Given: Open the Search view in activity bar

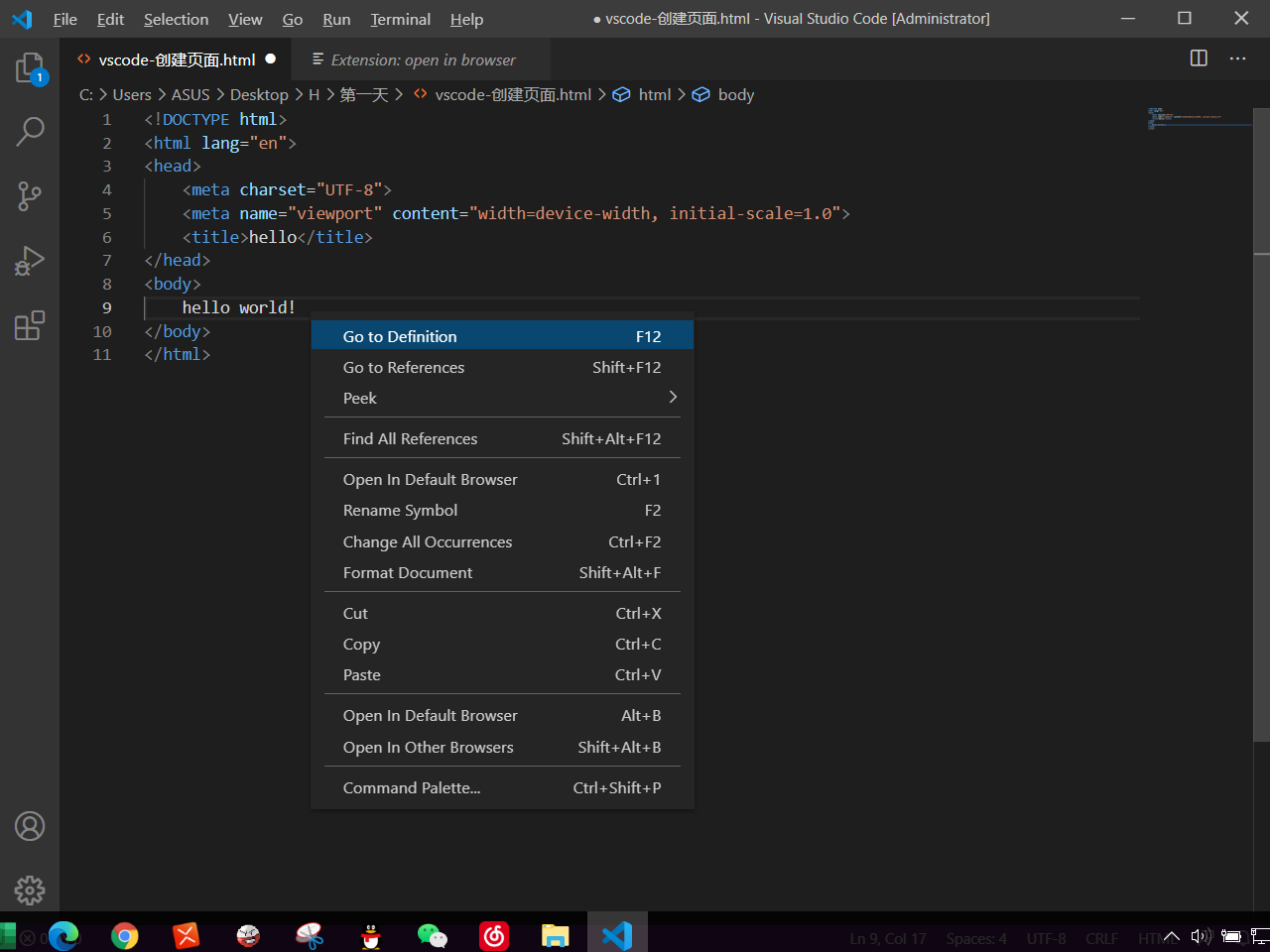Looking at the screenshot, I should pos(30,132).
